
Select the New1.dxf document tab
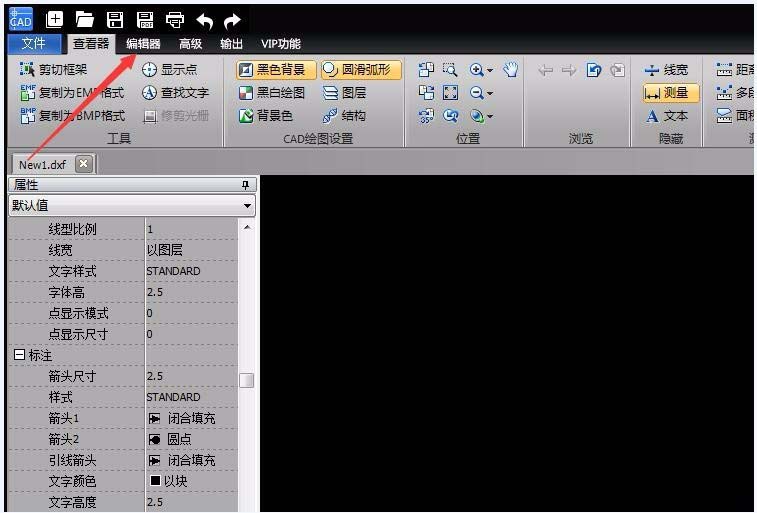coord(42,165)
